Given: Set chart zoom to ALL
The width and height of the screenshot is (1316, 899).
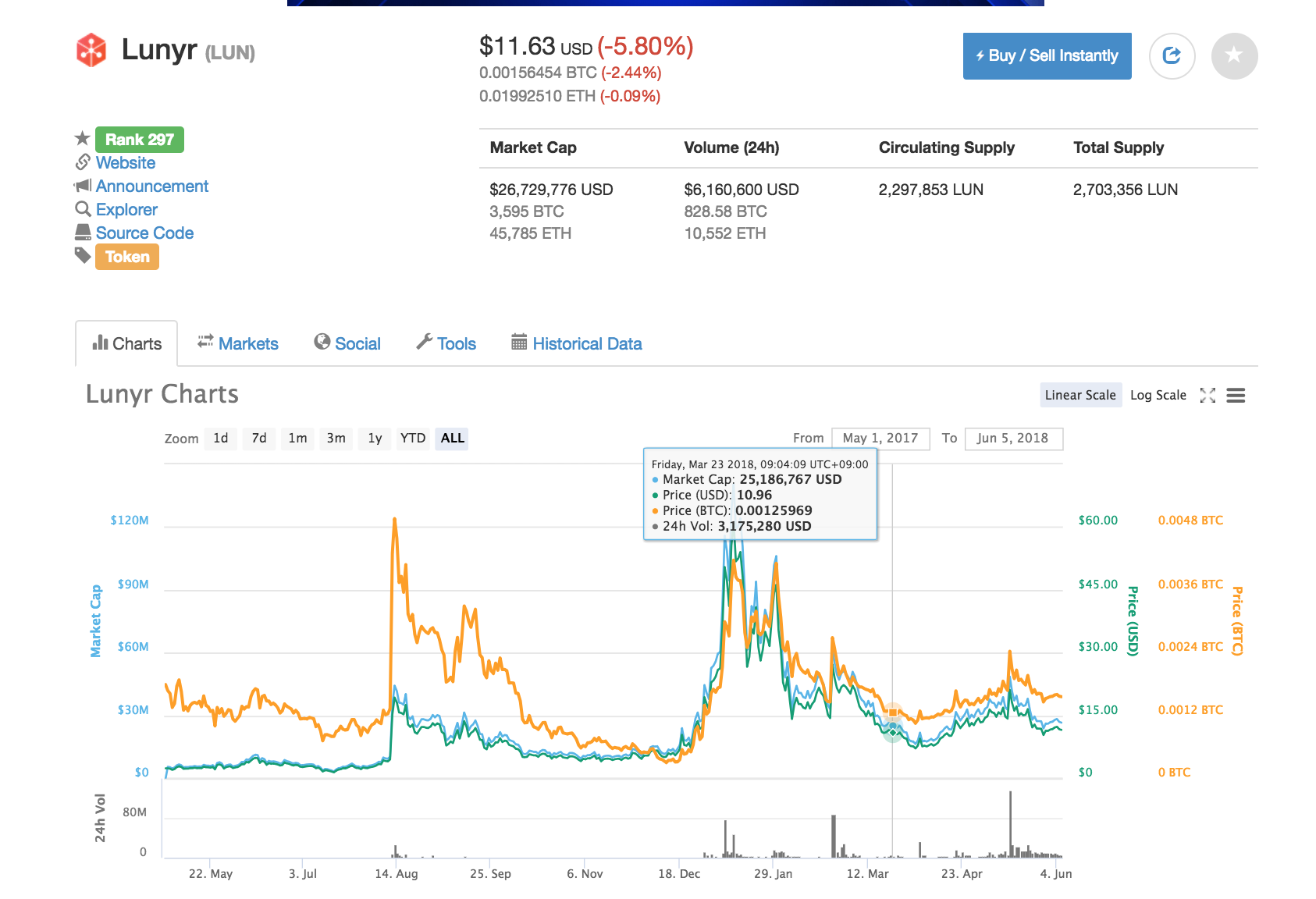Looking at the screenshot, I should [453, 439].
